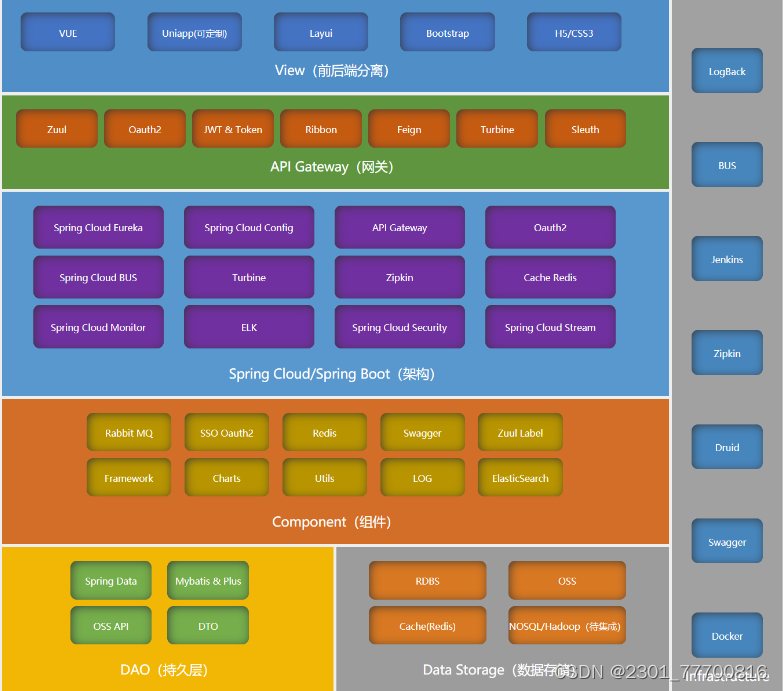Click the Spring Cloud/Spring Boot（架构）label
The image size is (783, 691).
332,374
